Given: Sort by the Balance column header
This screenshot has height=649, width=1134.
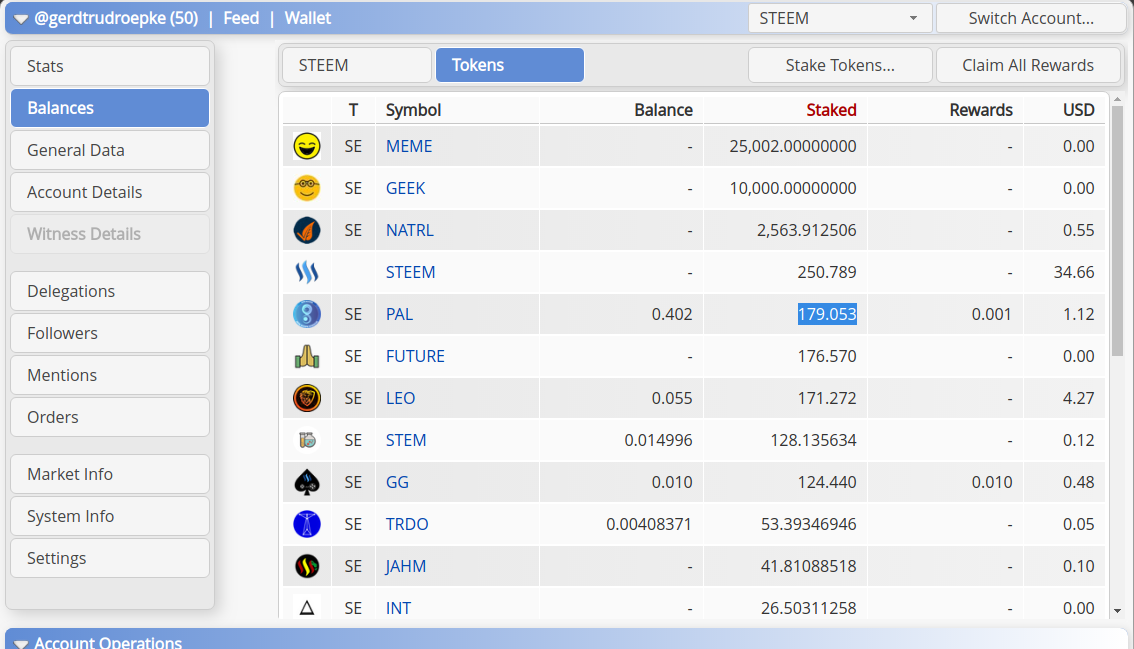Looking at the screenshot, I should [663, 110].
